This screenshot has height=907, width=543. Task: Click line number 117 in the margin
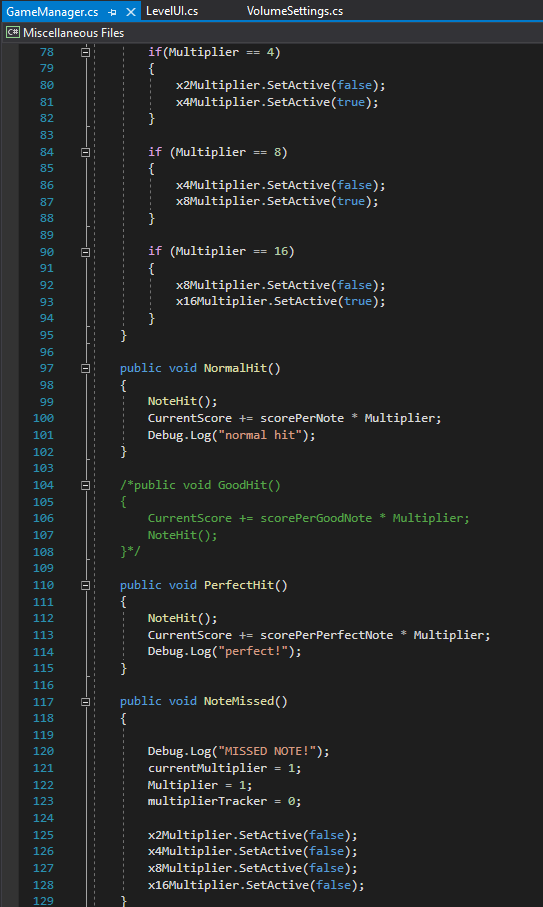click(43, 702)
